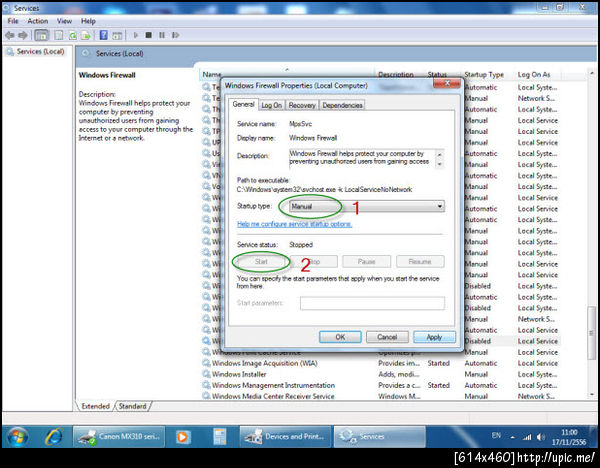Click the gear icon beside Windows Management Instrumentation
Screen dimensions: 600x468
206,385
